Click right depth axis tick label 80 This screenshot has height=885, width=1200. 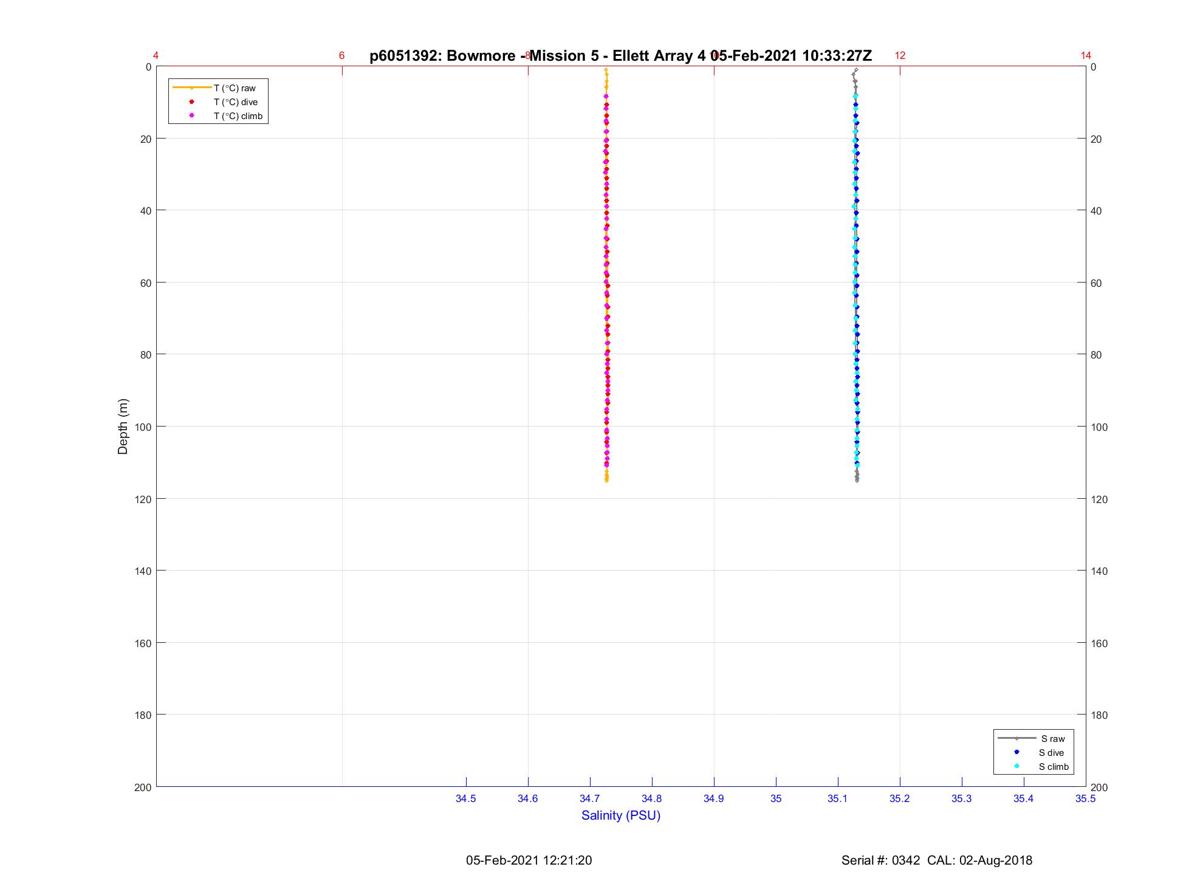(x=1097, y=355)
